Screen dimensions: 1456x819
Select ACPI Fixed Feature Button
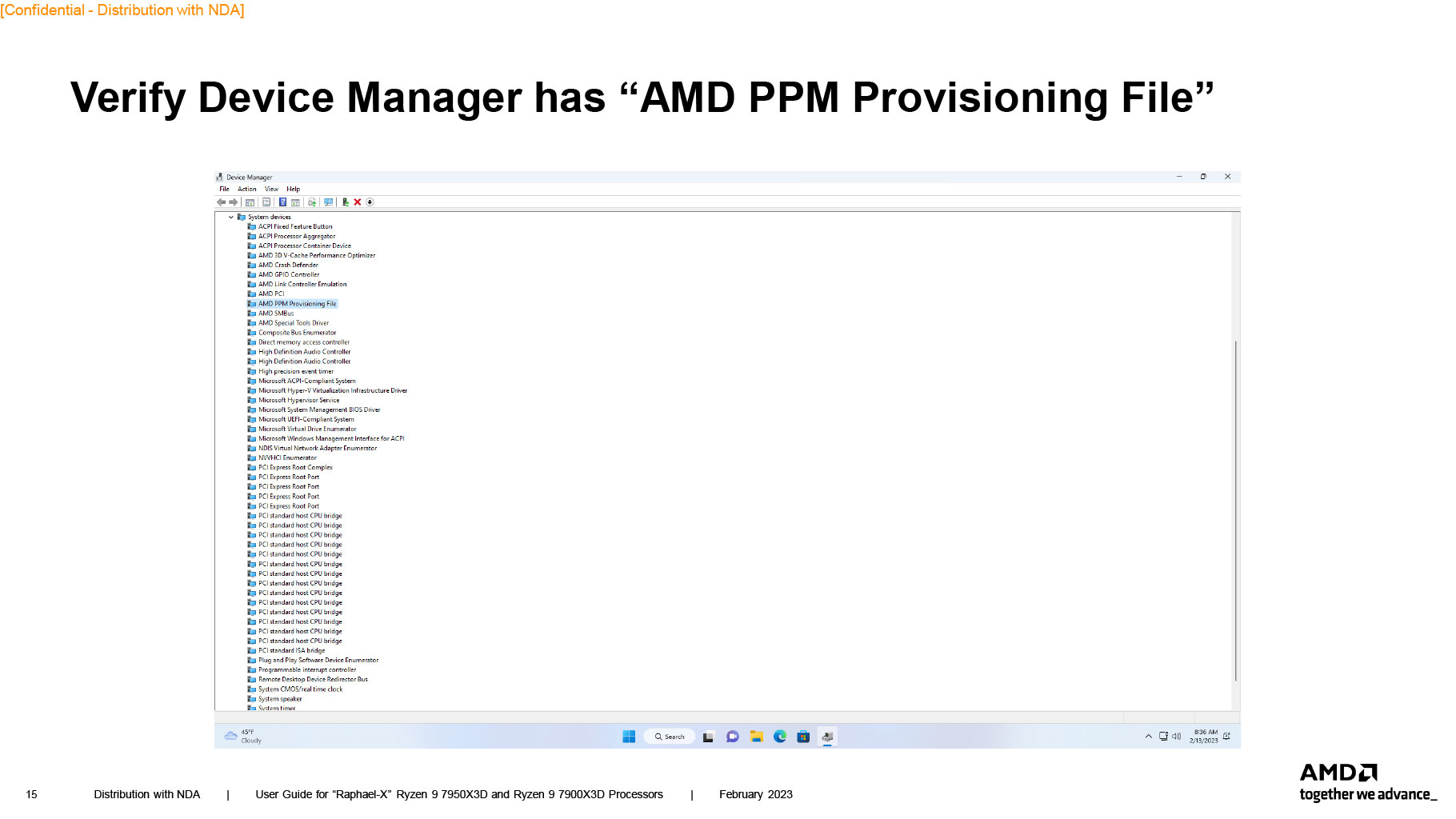[x=295, y=227]
